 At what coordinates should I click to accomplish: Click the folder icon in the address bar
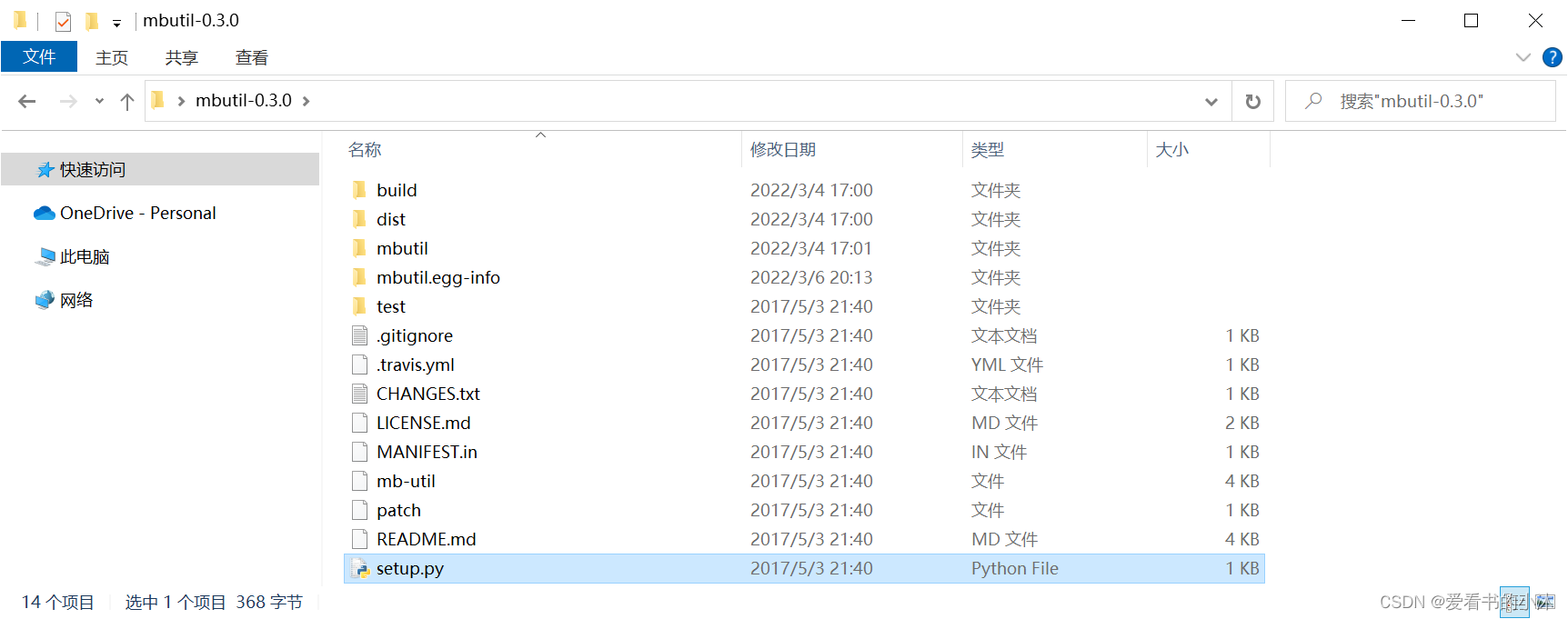pos(158,100)
